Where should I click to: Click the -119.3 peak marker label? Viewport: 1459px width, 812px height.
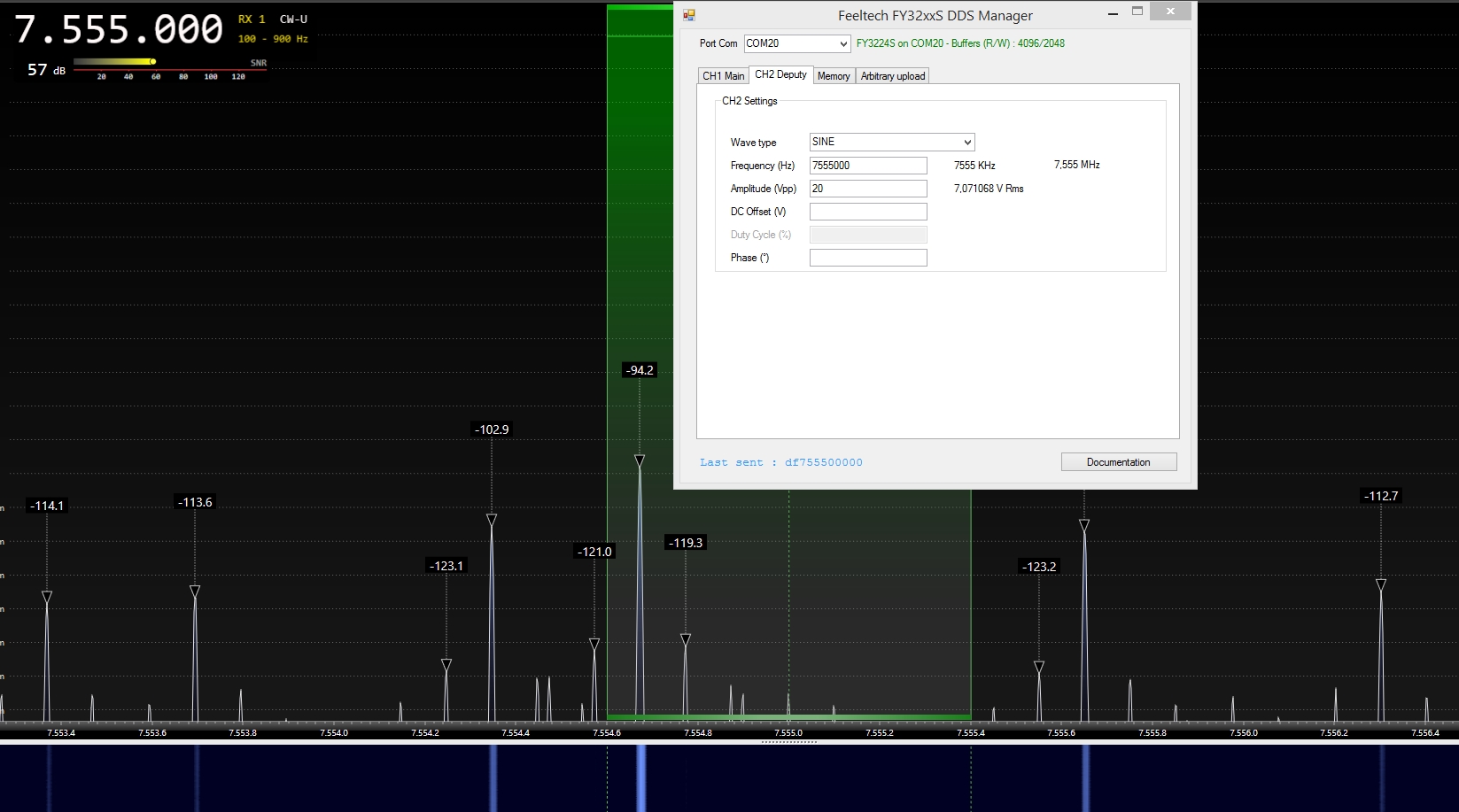pyautogui.click(x=686, y=543)
